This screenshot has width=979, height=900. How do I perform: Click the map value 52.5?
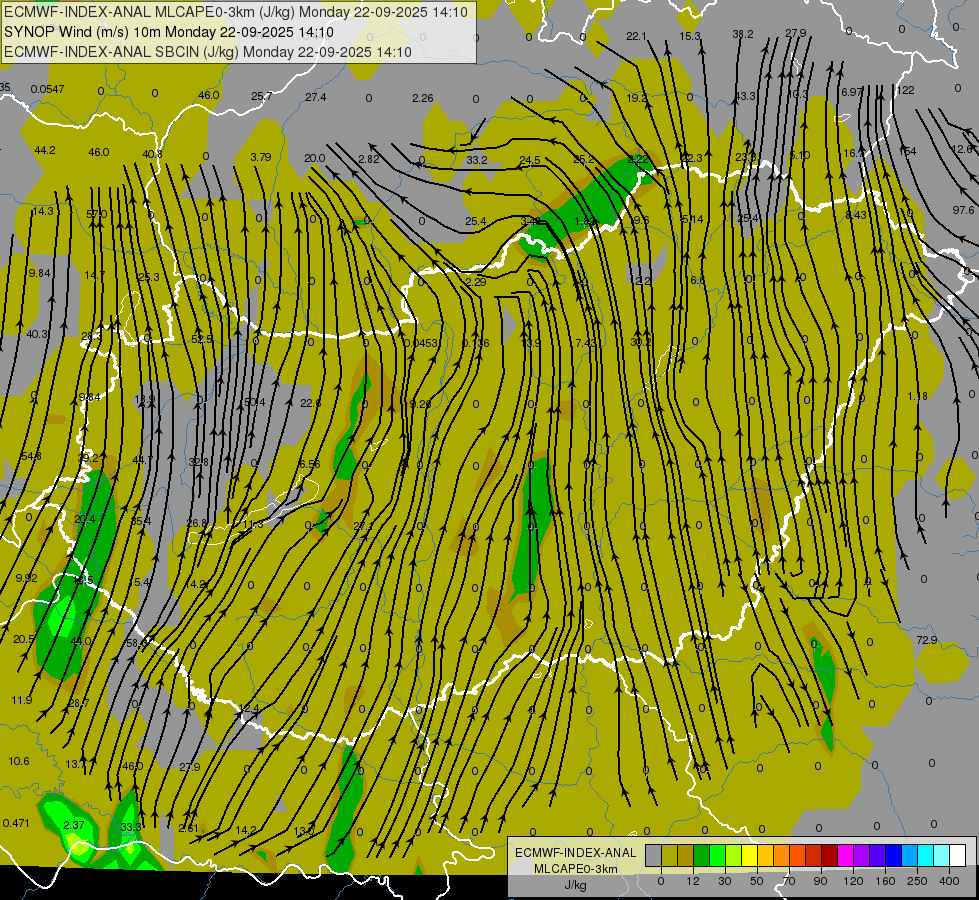(x=202, y=339)
